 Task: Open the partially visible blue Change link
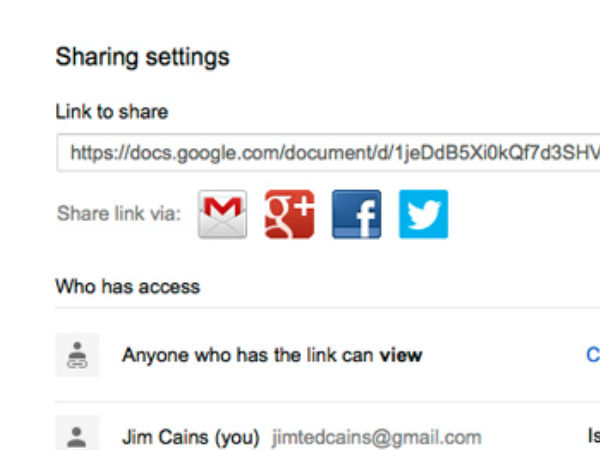[592, 354]
